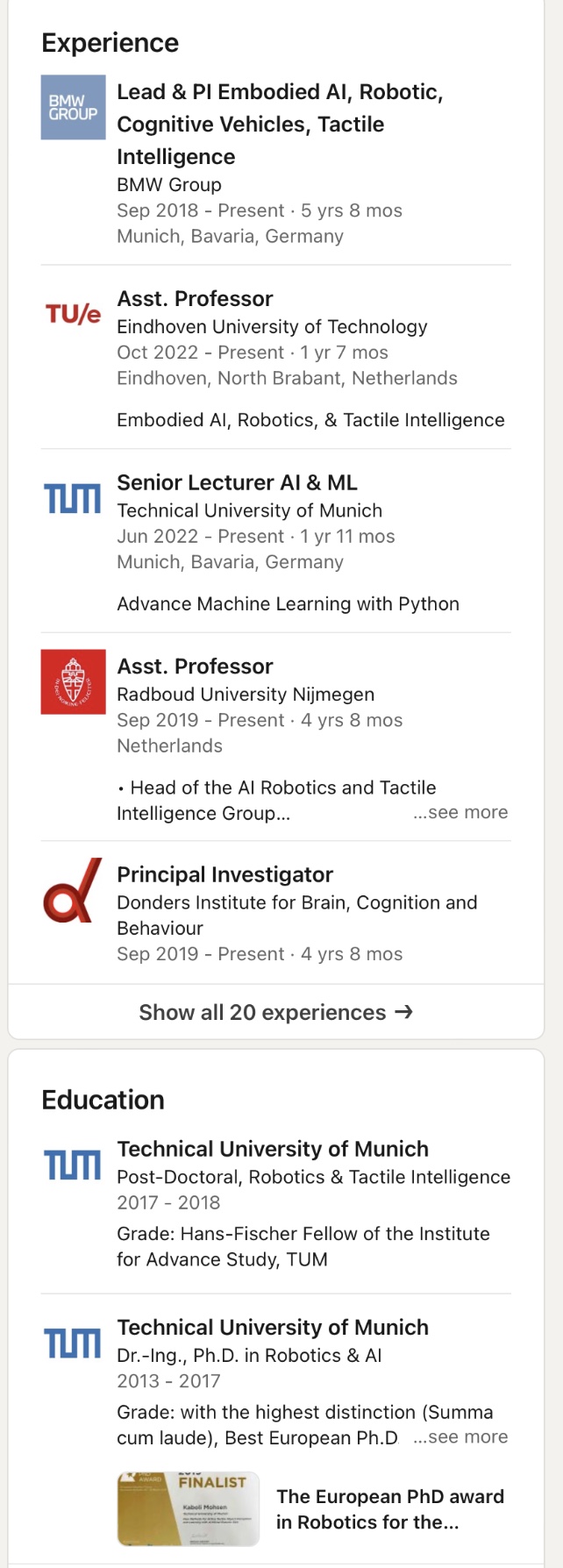Click the TU/e university logo
This screenshot has width=563, height=1568.
(x=73, y=314)
